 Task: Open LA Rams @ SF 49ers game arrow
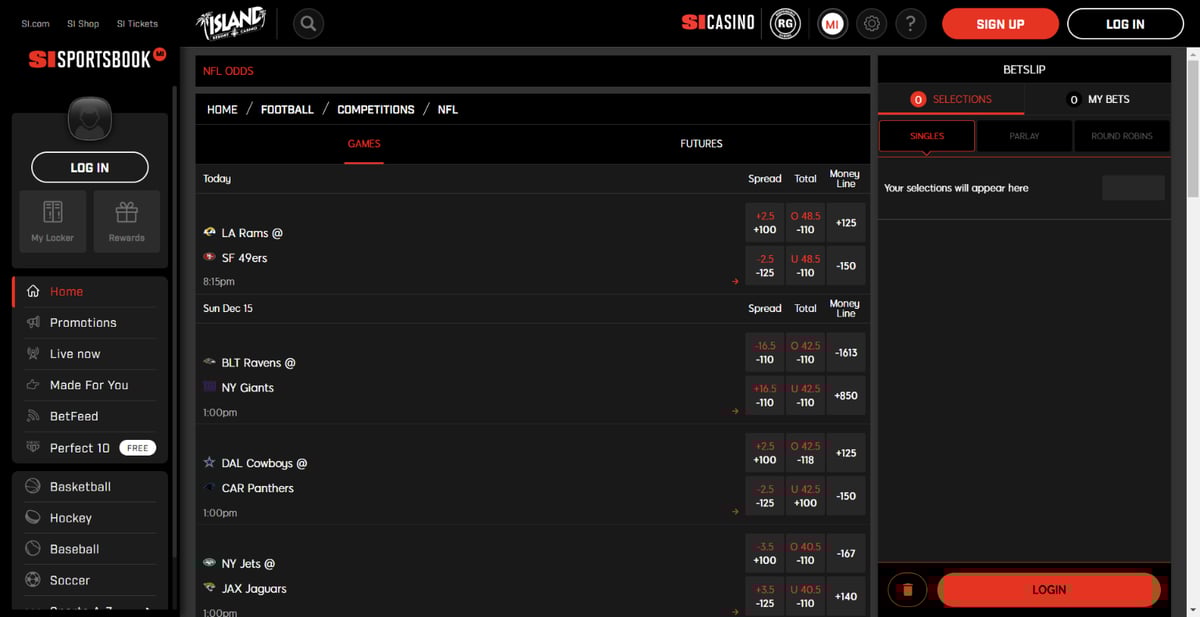[735, 282]
